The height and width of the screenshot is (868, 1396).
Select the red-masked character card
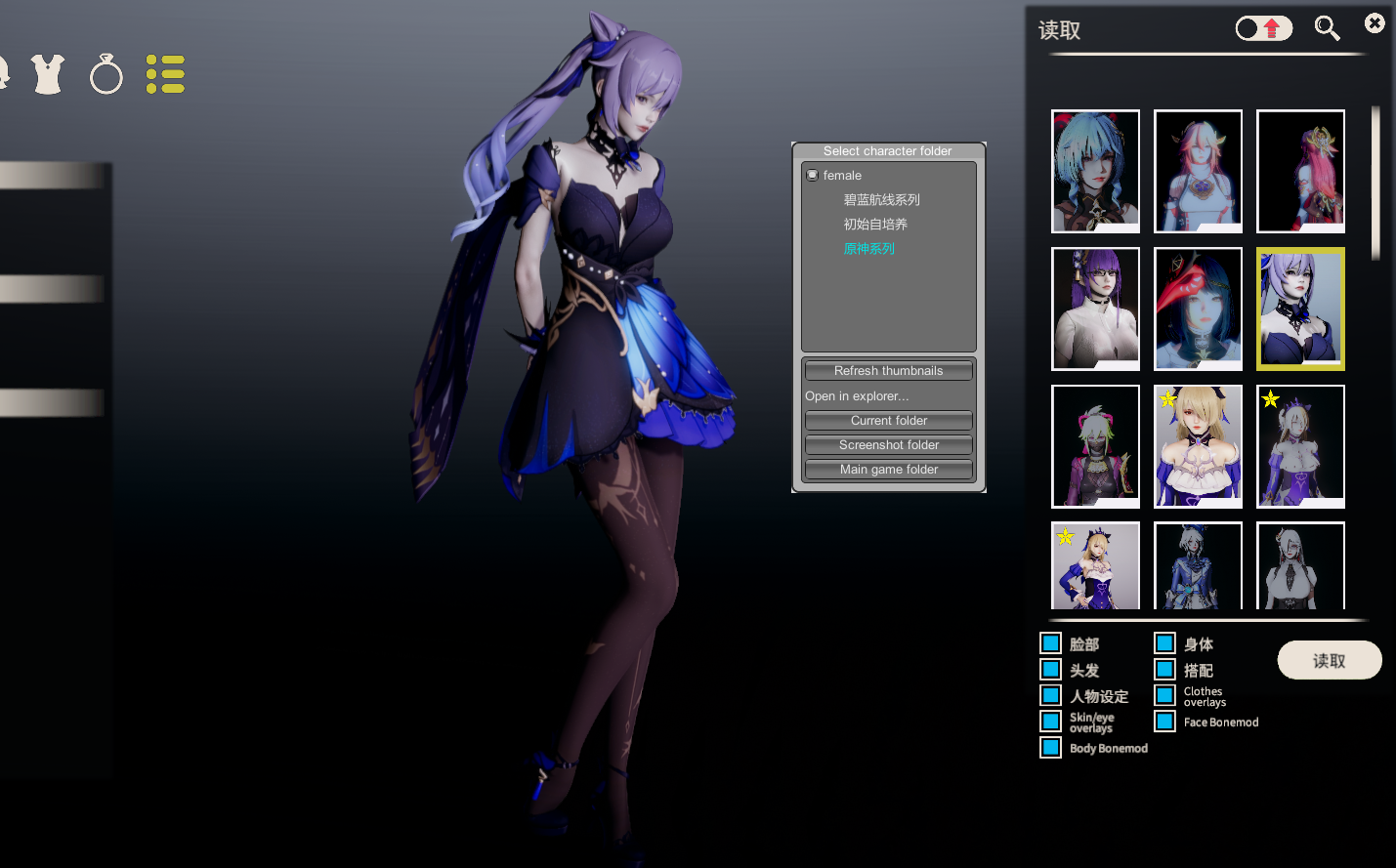(x=1198, y=309)
